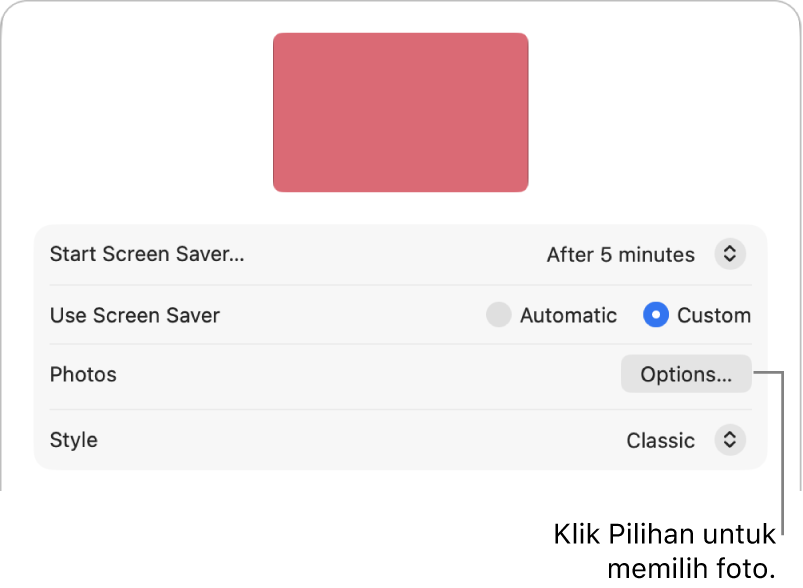The width and height of the screenshot is (803, 588).
Task: Click the "memilih foto." caption line
Action: 691,569
